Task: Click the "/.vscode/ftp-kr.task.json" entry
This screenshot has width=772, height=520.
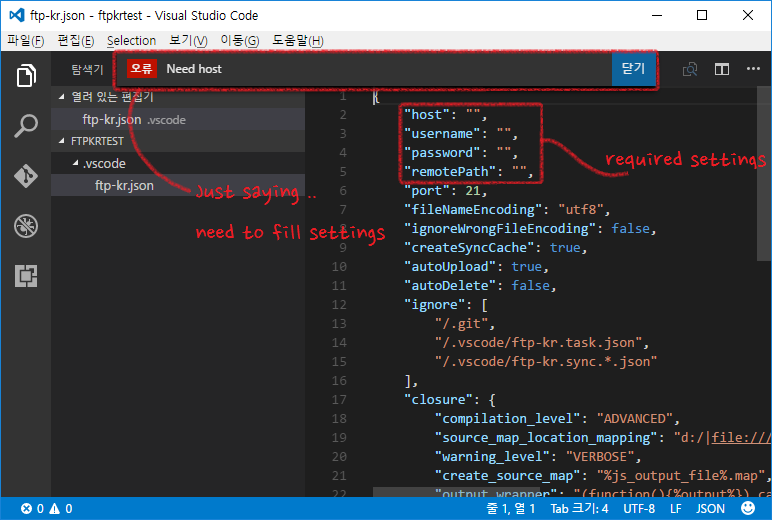Action: click(x=539, y=343)
